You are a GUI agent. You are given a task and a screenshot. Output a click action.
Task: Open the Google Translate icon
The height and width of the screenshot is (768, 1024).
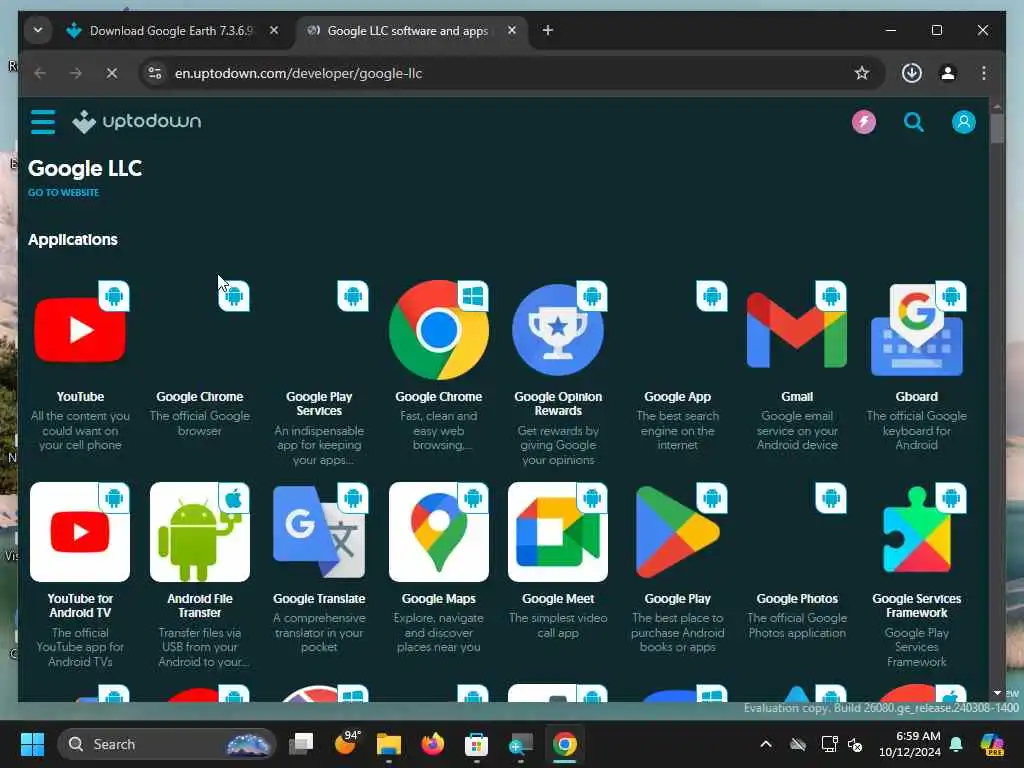coord(319,532)
